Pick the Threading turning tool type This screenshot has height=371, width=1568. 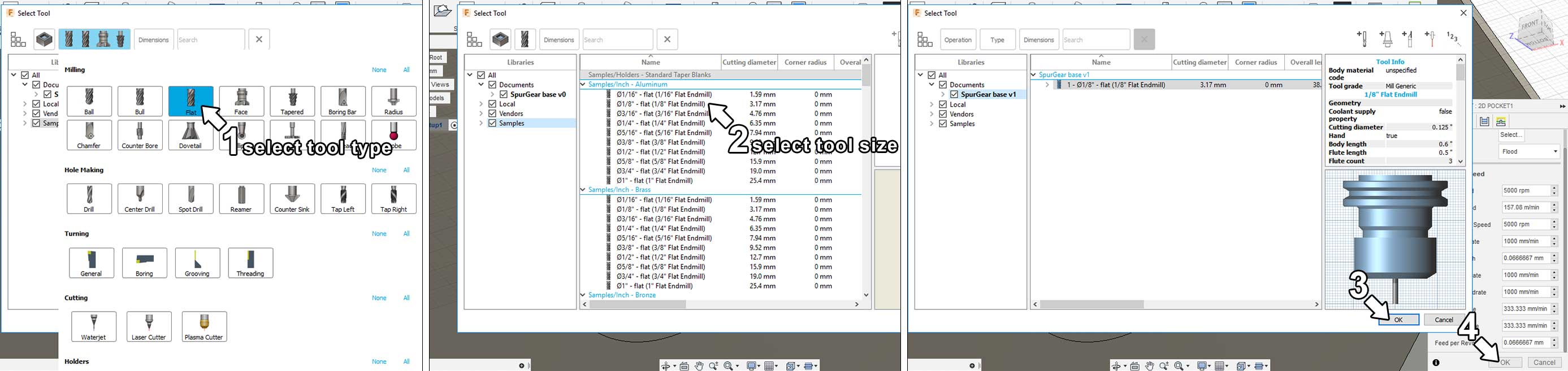(x=250, y=263)
